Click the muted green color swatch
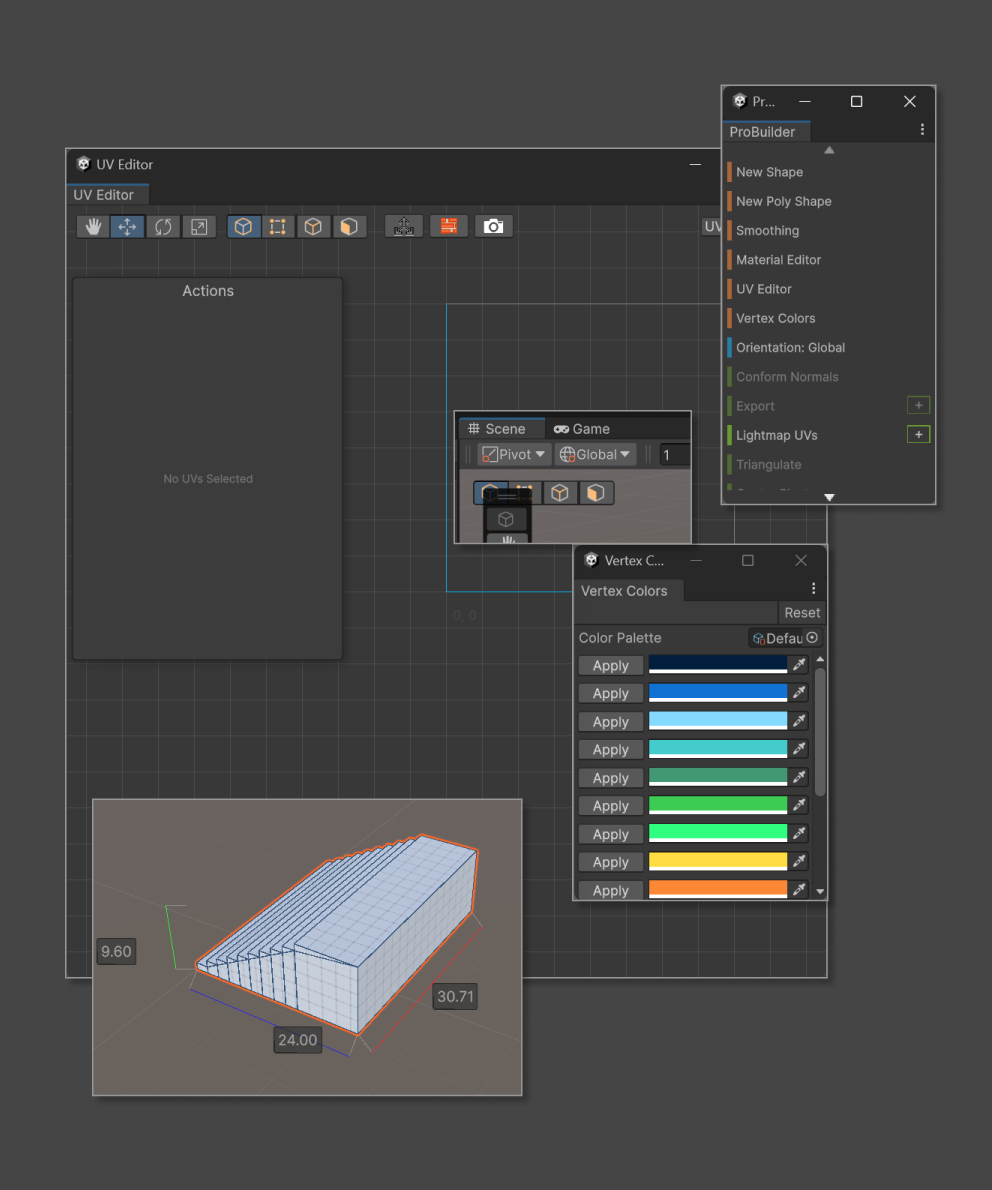992x1190 pixels. (718, 777)
